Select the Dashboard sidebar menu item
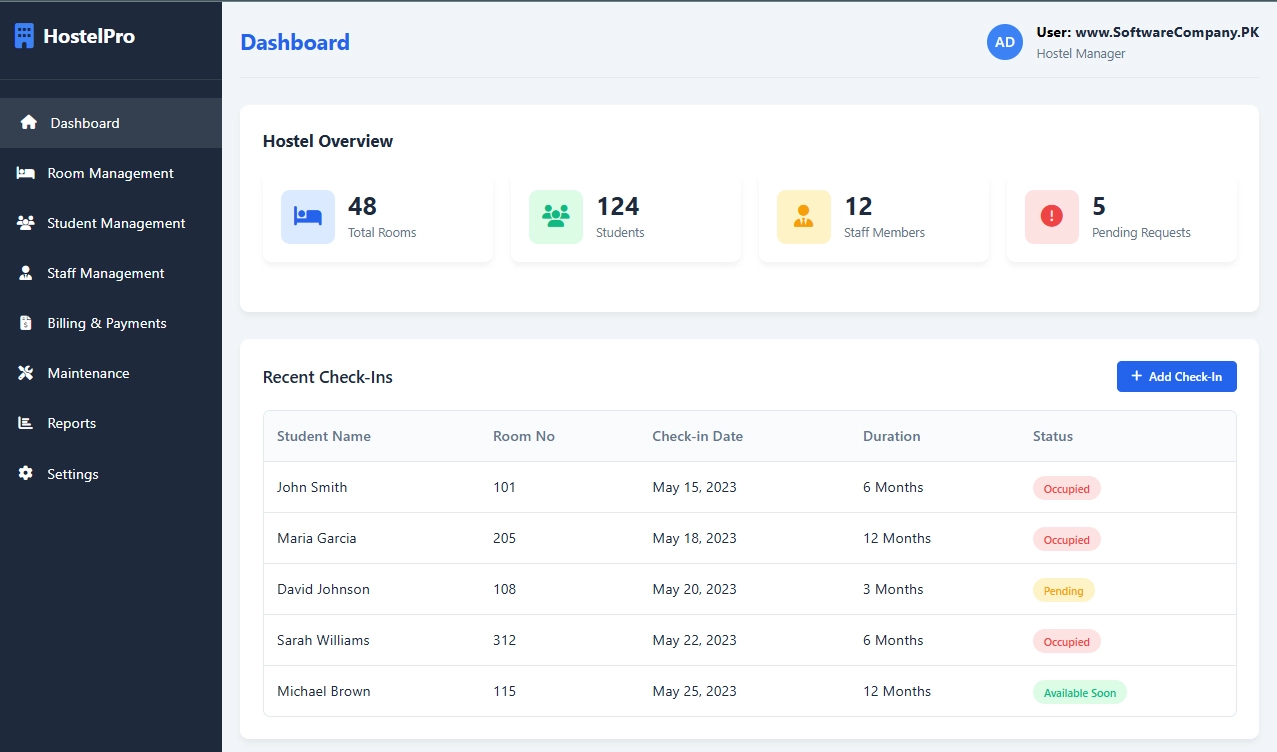The image size is (1277, 752). [84, 122]
